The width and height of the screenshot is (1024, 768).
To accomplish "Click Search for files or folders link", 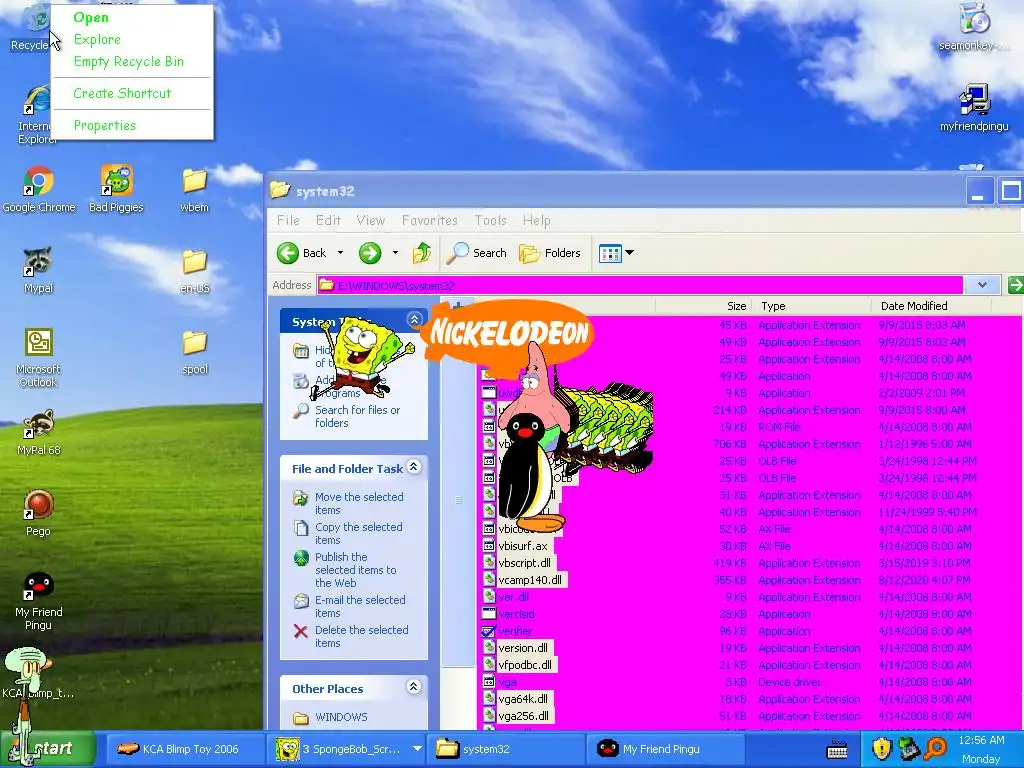I will click(357, 417).
